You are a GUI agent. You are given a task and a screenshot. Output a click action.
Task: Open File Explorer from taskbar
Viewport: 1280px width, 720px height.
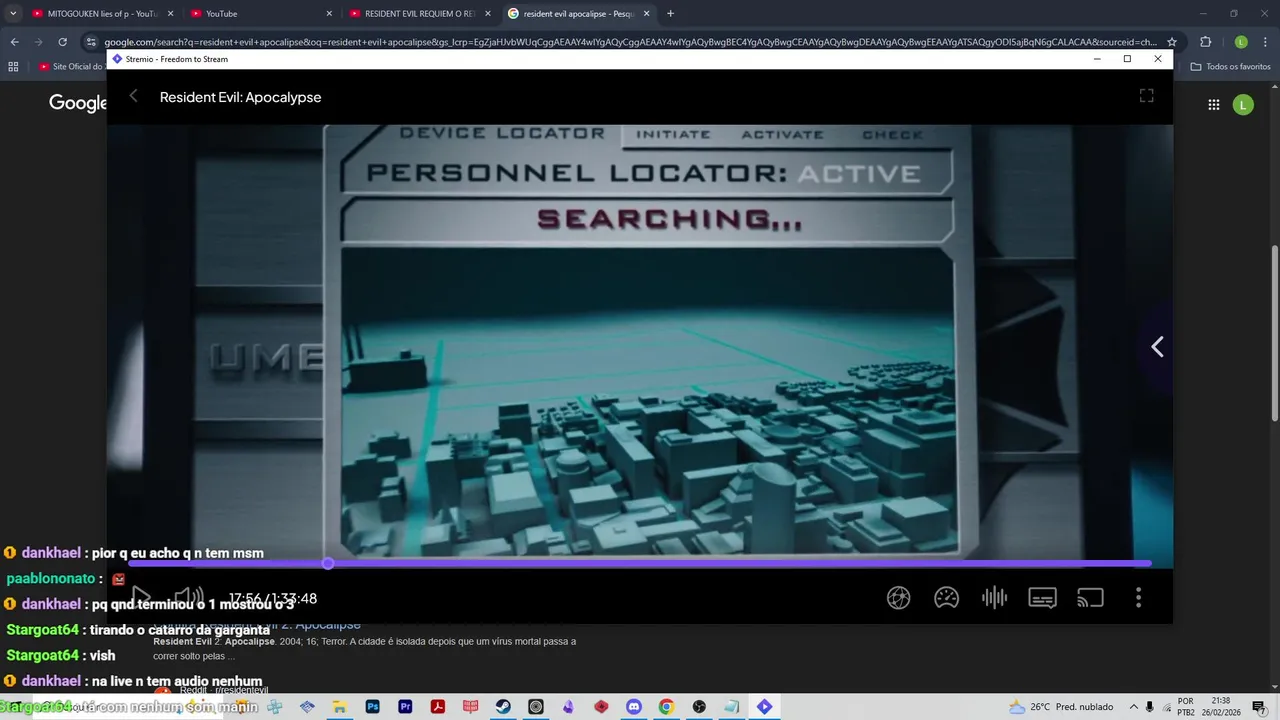[x=340, y=707]
